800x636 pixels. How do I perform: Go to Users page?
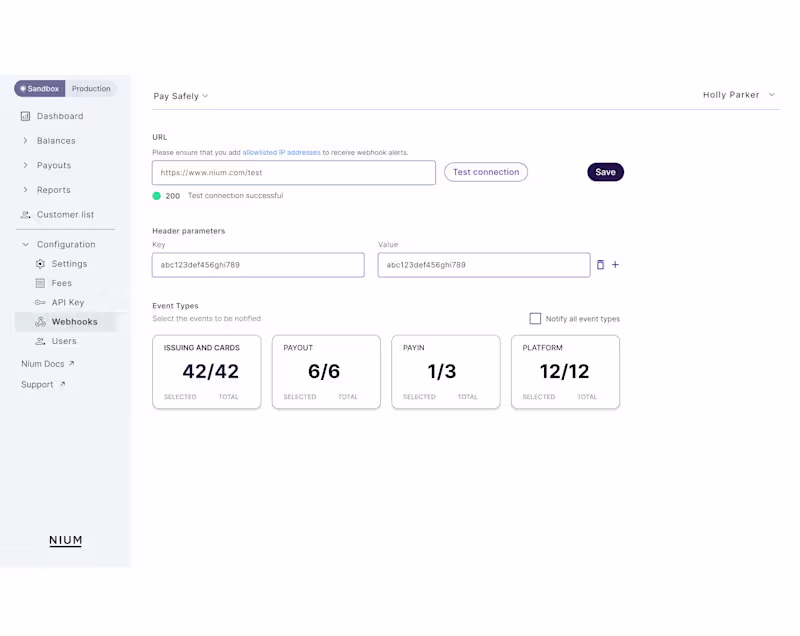point(64,341)
